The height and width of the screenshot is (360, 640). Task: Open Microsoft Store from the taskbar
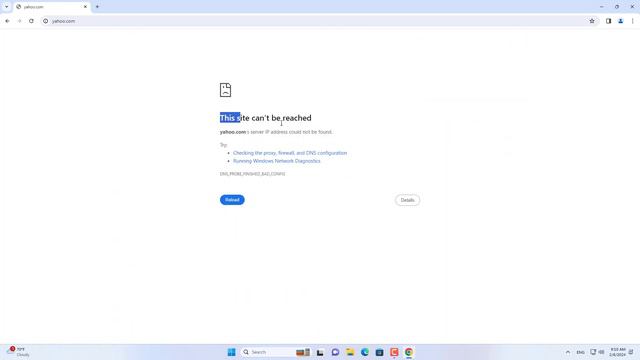[x=379, y=352]
